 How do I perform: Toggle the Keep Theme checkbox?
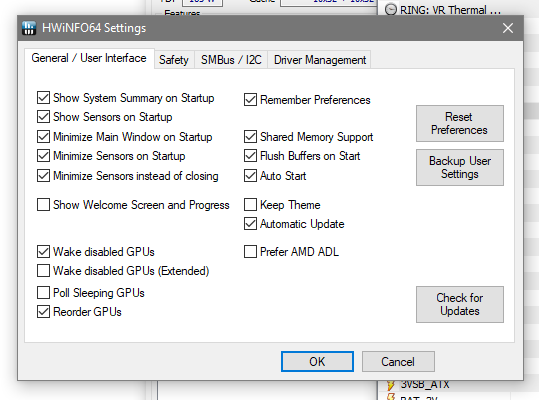[250, 205]
